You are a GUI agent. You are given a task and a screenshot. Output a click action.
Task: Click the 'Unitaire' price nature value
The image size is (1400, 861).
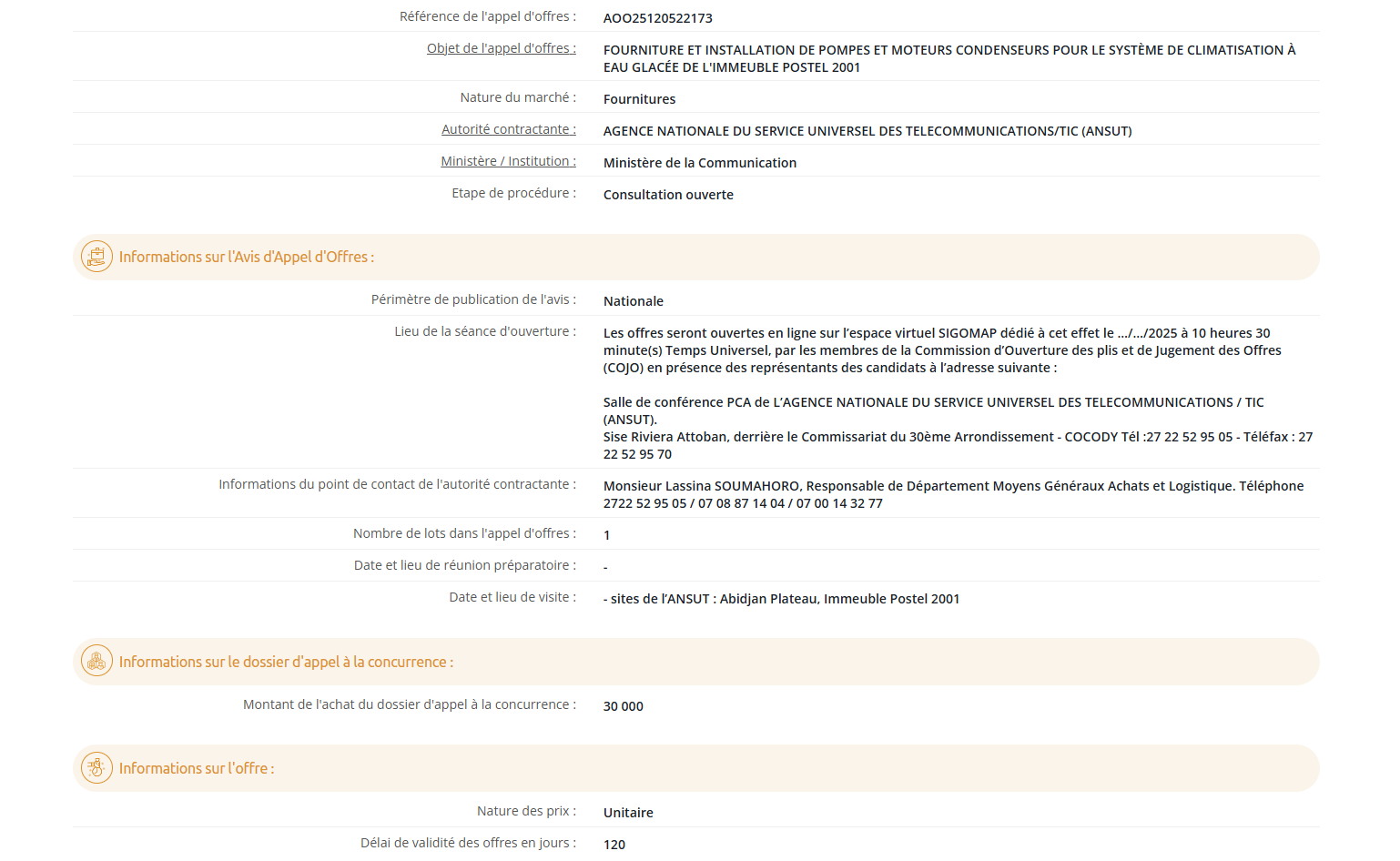tap(628, 813)
